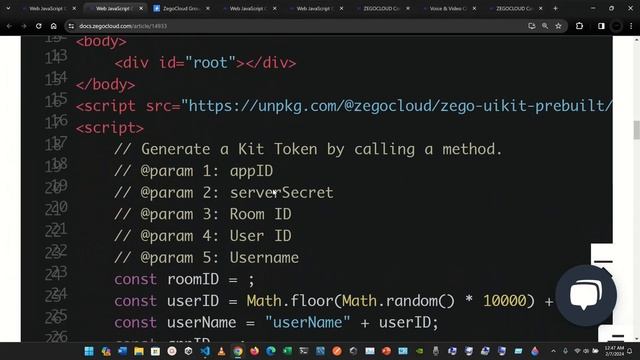640x360 pixels.
Task: Close the Voice & Video tab
Action: [474, 8]
